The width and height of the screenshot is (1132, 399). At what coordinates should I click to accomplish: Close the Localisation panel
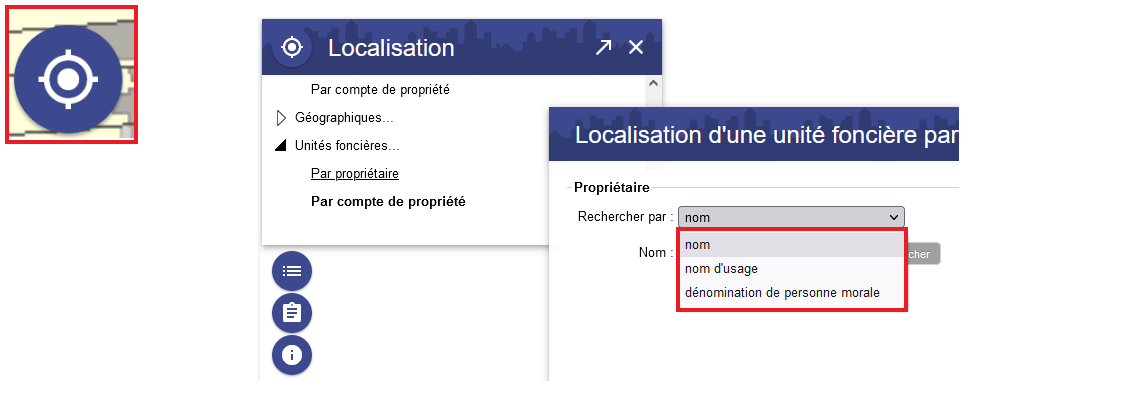[635, 48]
